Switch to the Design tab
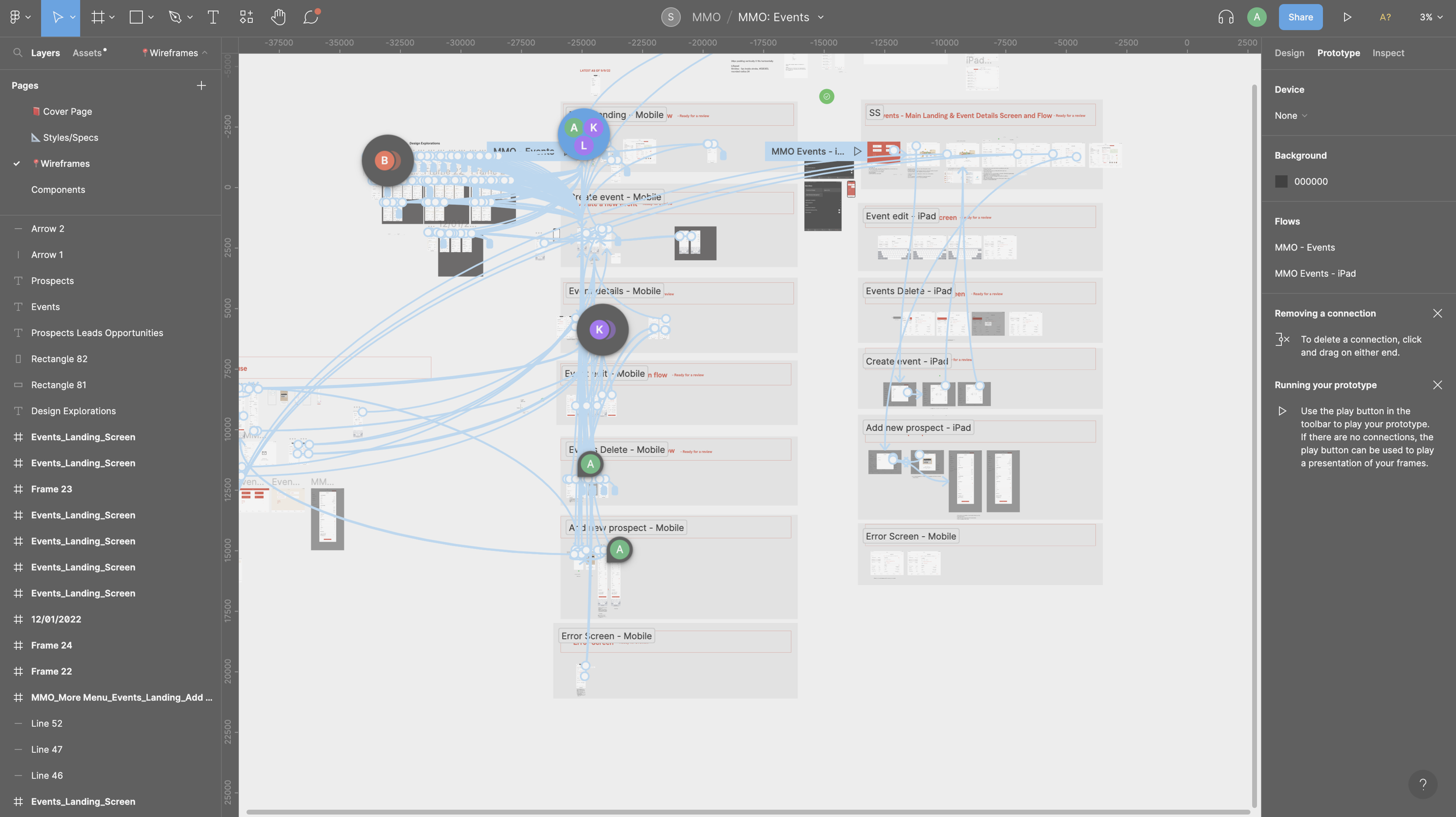The width and height of the screenshot is (1456, 817). click(1289, 53)
